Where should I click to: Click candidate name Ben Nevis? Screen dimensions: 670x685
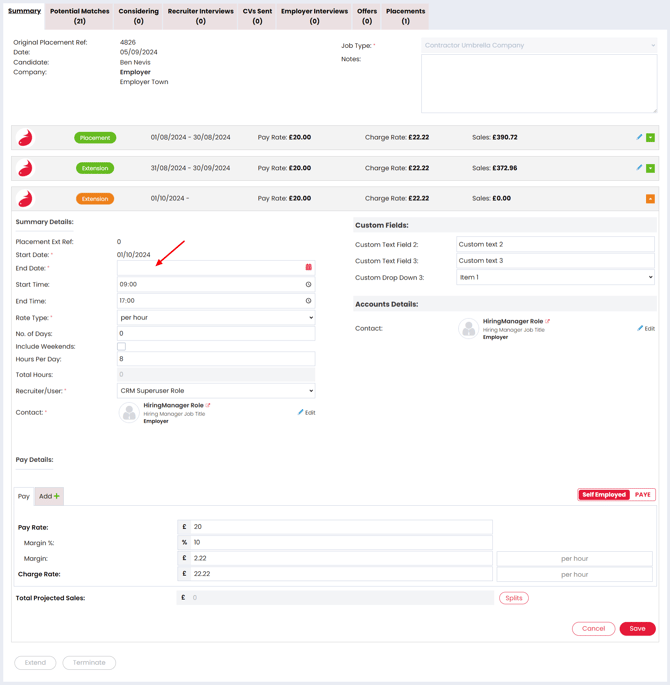pyautogui.click(x=135, y=62)
